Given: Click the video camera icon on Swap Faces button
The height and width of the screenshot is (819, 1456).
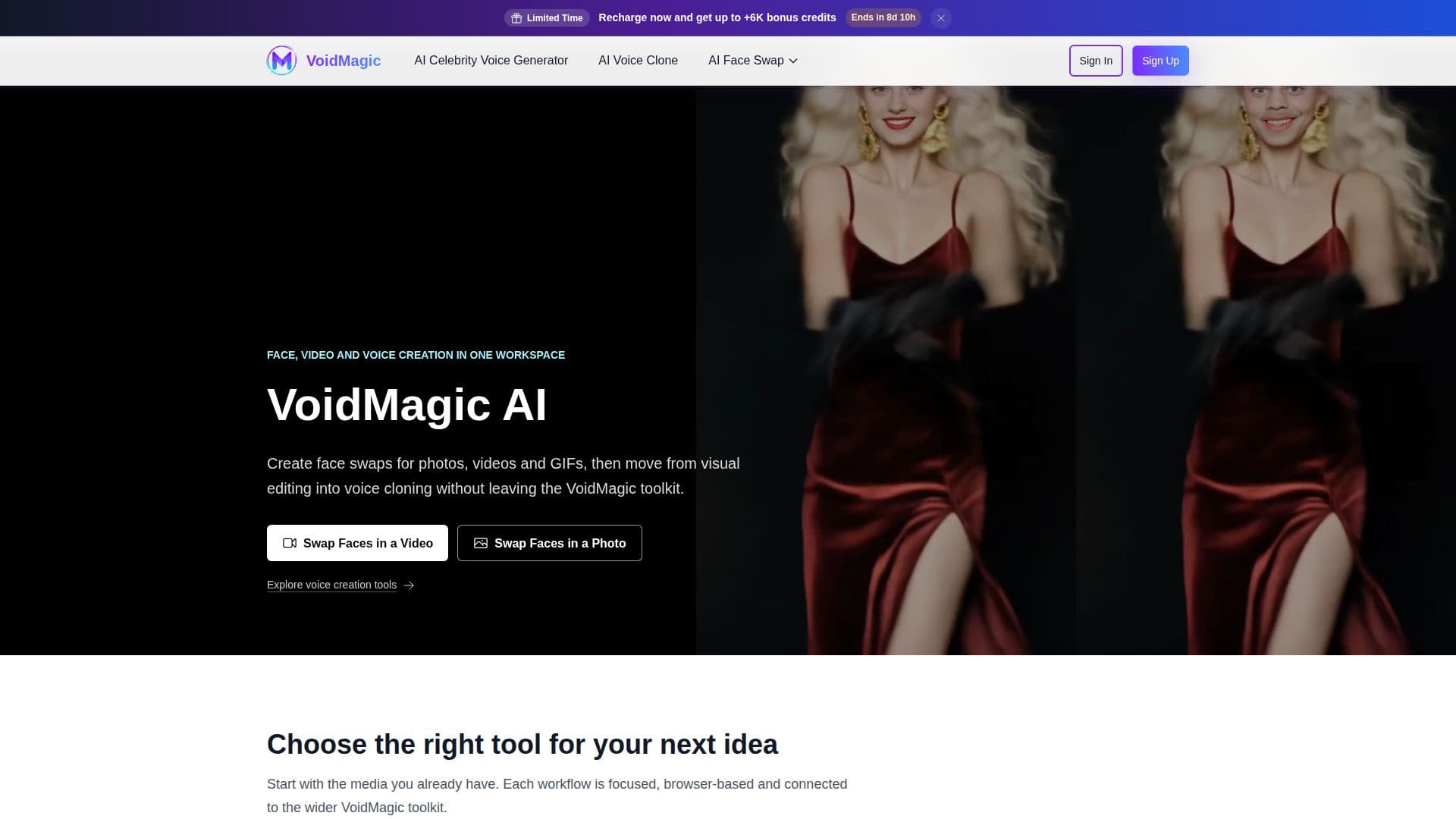Looking at the screenshot, I should 290,543.
